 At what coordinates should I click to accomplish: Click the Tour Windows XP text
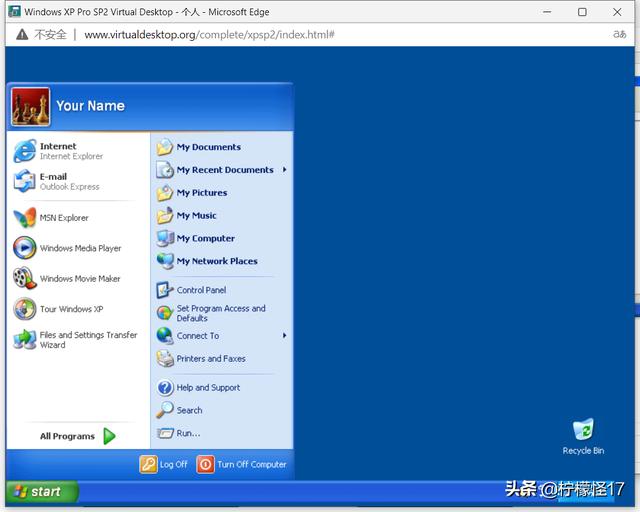click(x=71, y=309)
